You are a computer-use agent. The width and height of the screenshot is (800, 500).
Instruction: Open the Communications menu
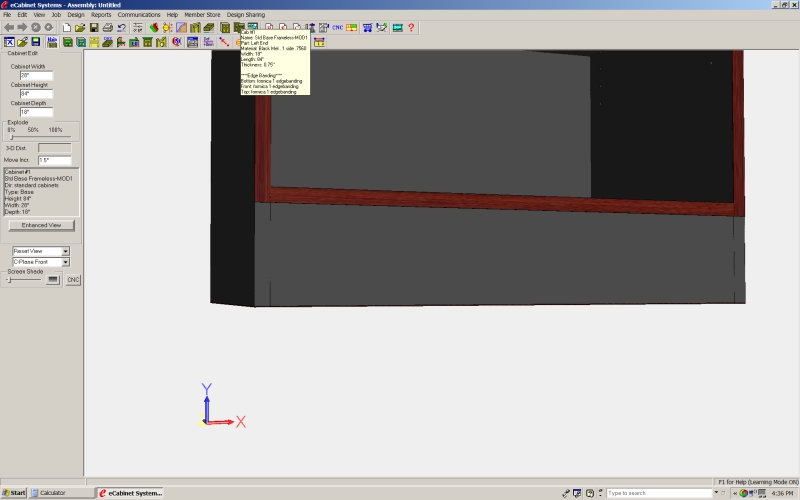pyautogui.click(x=139, y=15)
